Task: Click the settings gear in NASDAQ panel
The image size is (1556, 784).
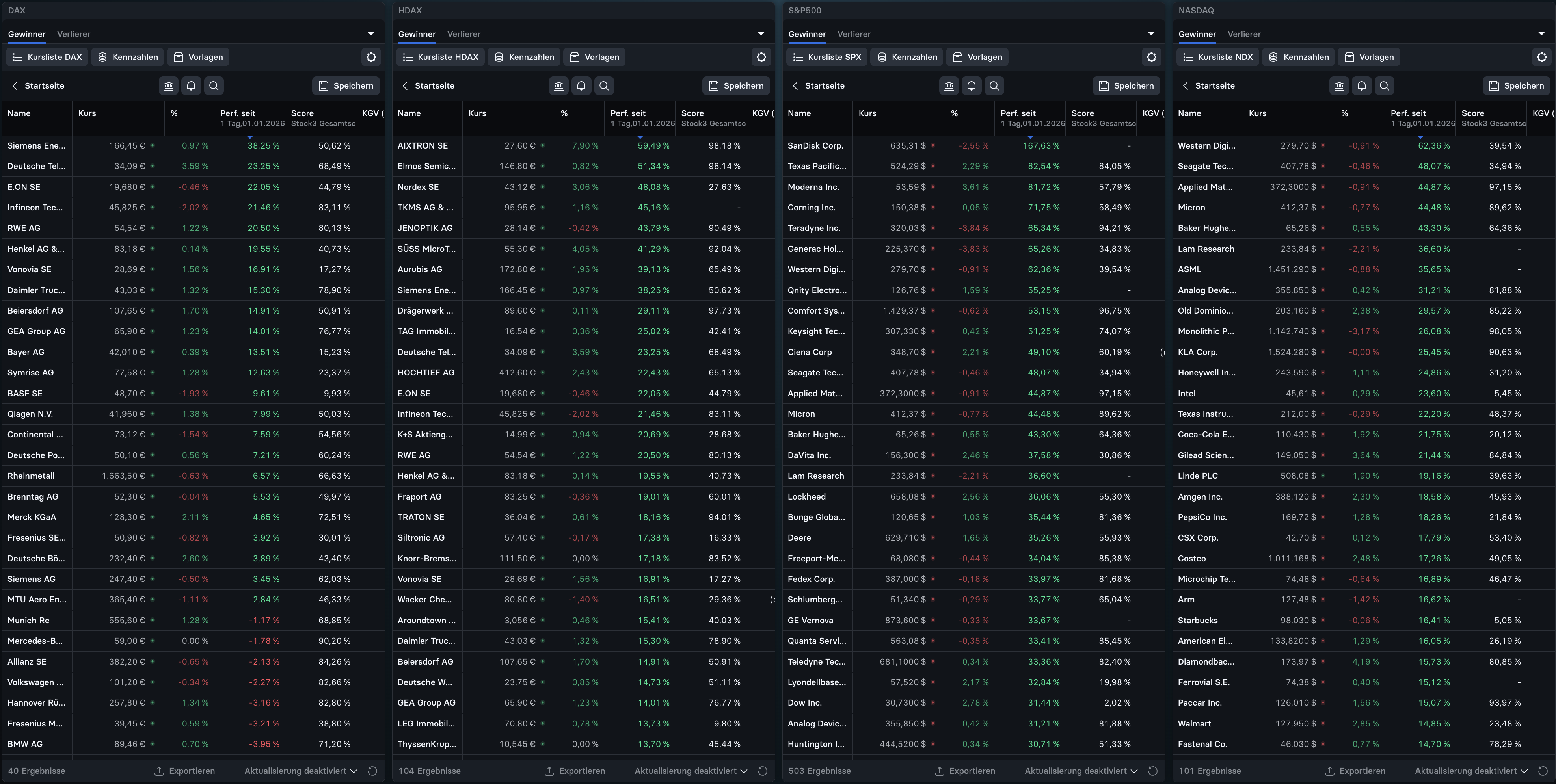Action: [x=1541, y=57]
